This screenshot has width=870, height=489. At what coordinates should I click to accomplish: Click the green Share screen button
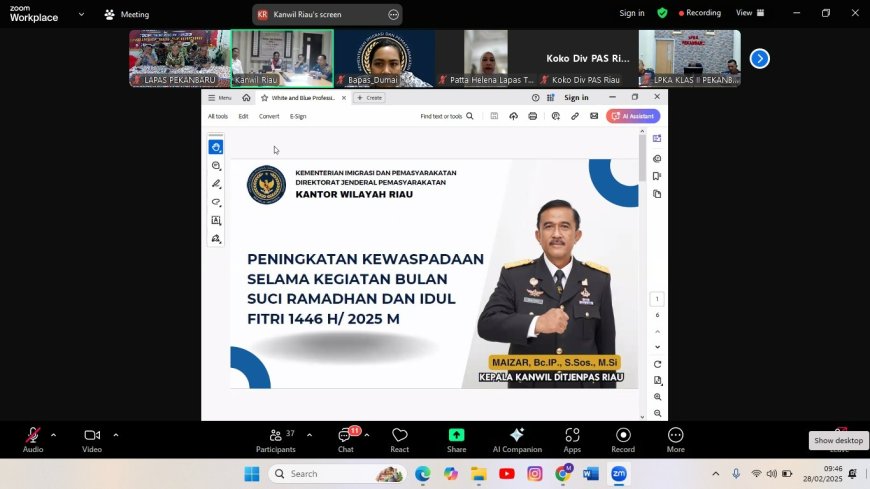click(x=457, y=440)
